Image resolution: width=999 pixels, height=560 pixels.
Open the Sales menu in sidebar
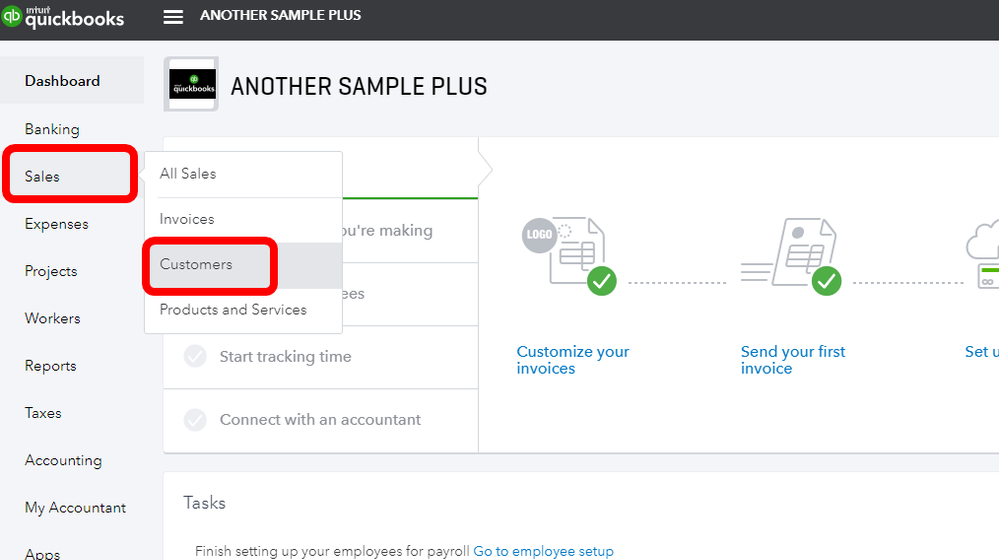coord(43,177)
